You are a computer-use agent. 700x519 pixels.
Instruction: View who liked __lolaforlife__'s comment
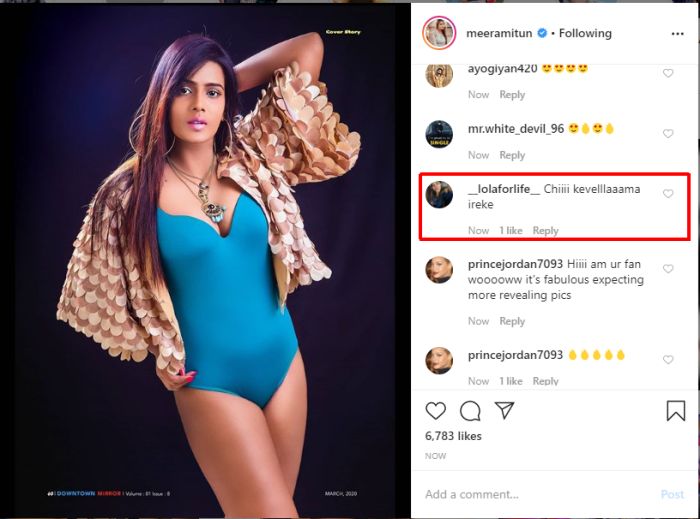pyautogui.click(x=511, y=231)
